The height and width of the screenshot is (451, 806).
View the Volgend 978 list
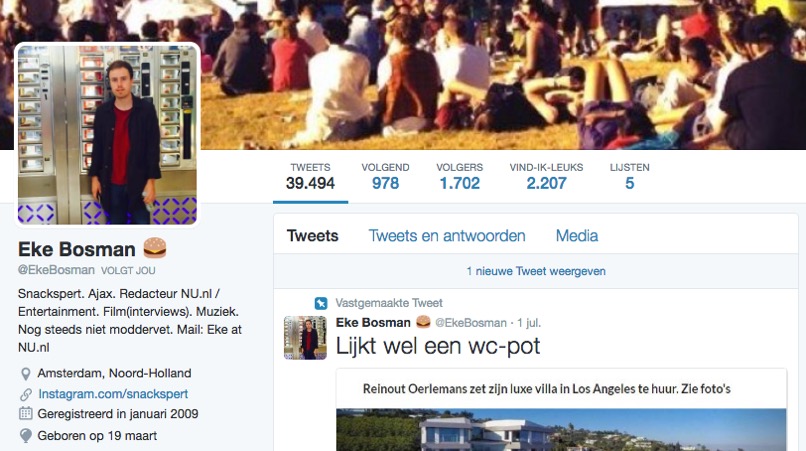coord(385,176)
